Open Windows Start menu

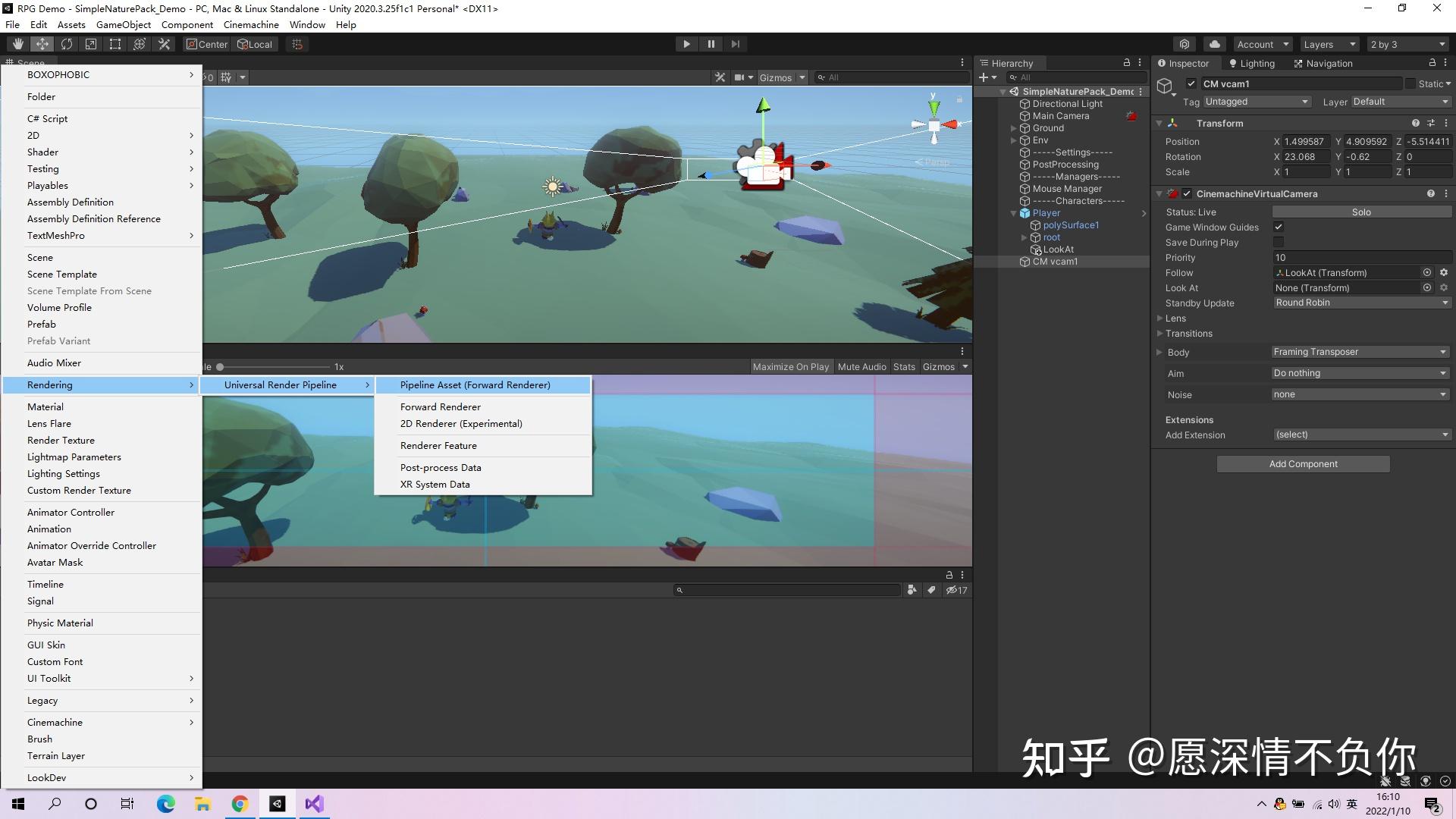(18, 804)
